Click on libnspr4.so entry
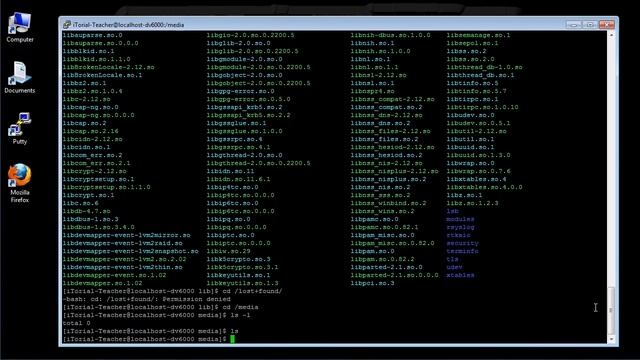This screenshot has width=640, height=360. [372, 91]
